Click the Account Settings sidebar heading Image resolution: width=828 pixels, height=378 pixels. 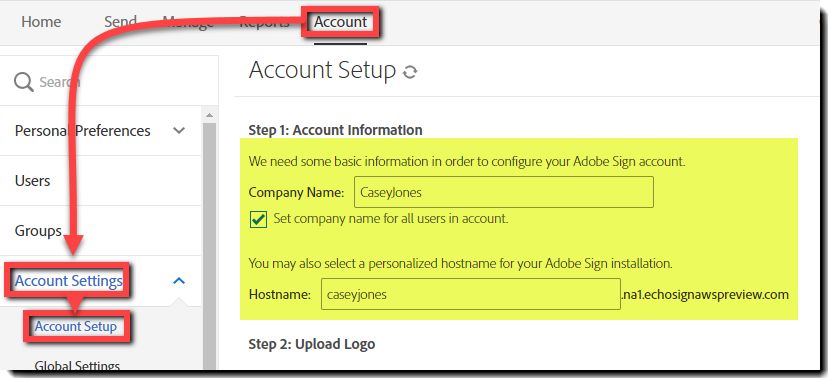[x=69, y=281]
